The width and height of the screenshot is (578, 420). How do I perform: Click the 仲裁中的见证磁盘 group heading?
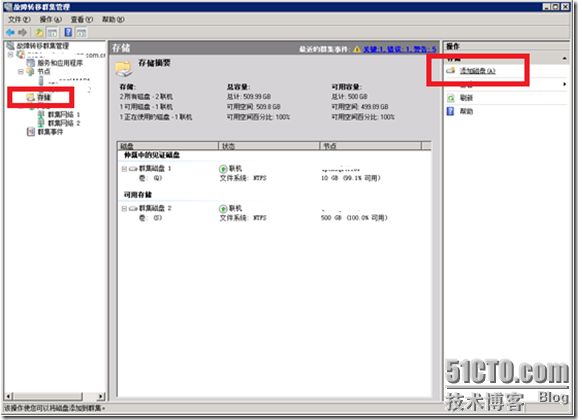pyautogui.click(x=152, y=155)
